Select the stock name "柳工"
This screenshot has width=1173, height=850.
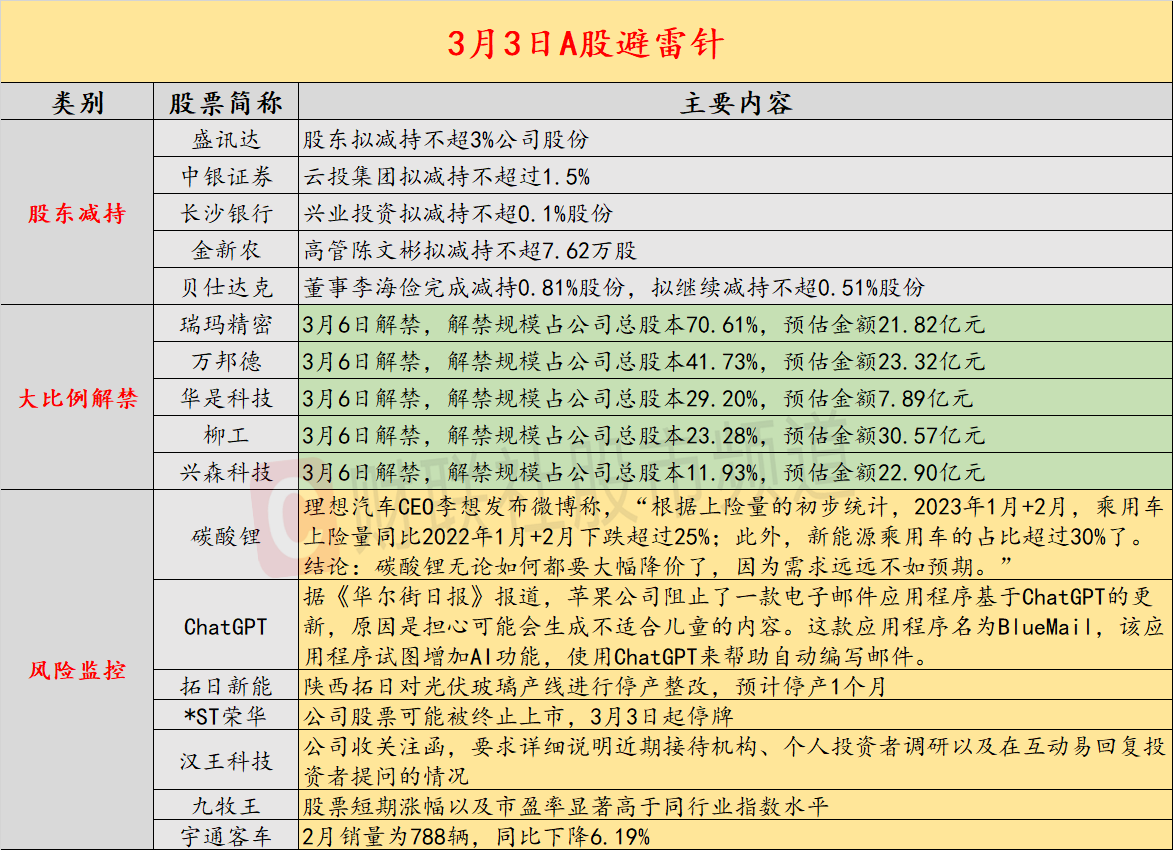(x=226, y=435)
